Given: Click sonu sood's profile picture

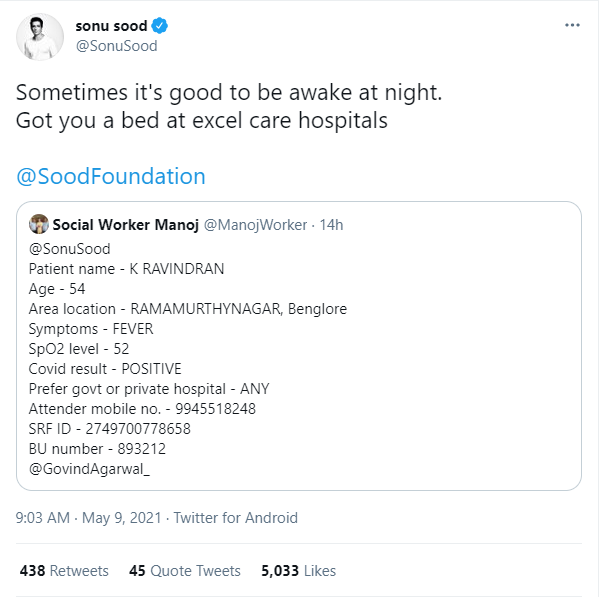Looking at the screenshot, I should 41,36.
